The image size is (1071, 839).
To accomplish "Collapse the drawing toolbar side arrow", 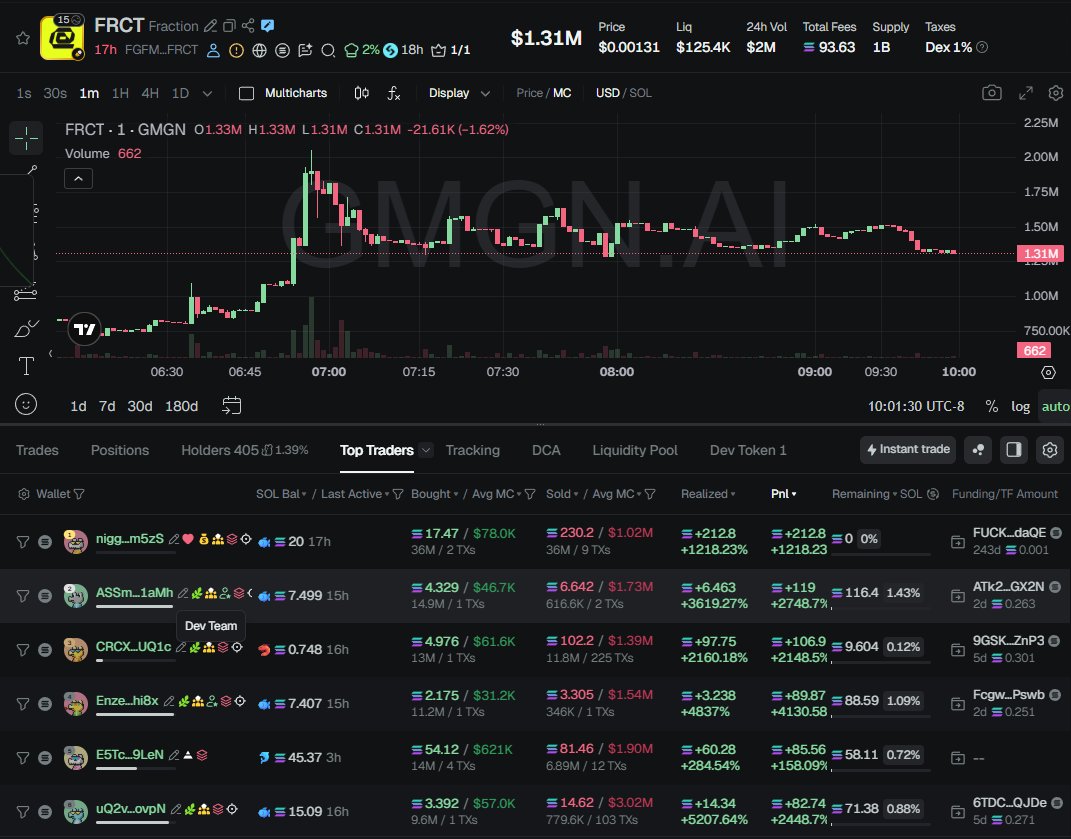I will (50, 353).
